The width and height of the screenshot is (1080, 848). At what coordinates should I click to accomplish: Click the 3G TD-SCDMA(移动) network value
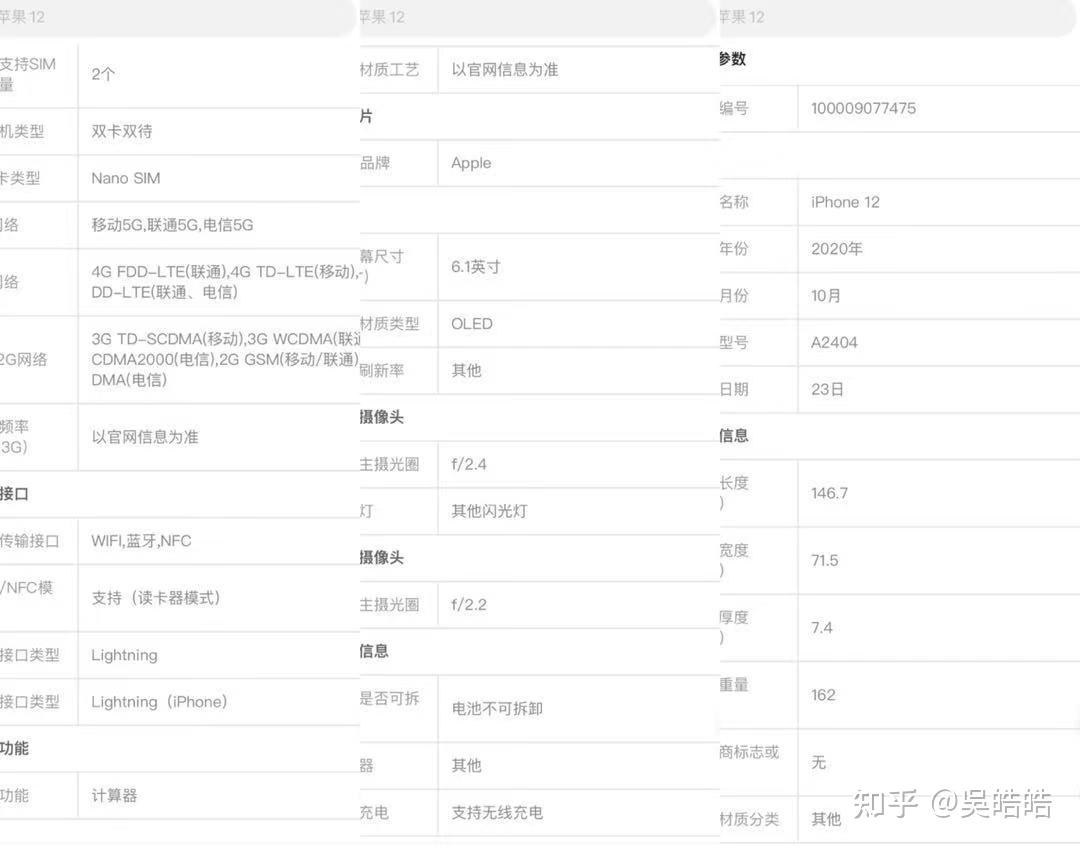coord(225,359)
